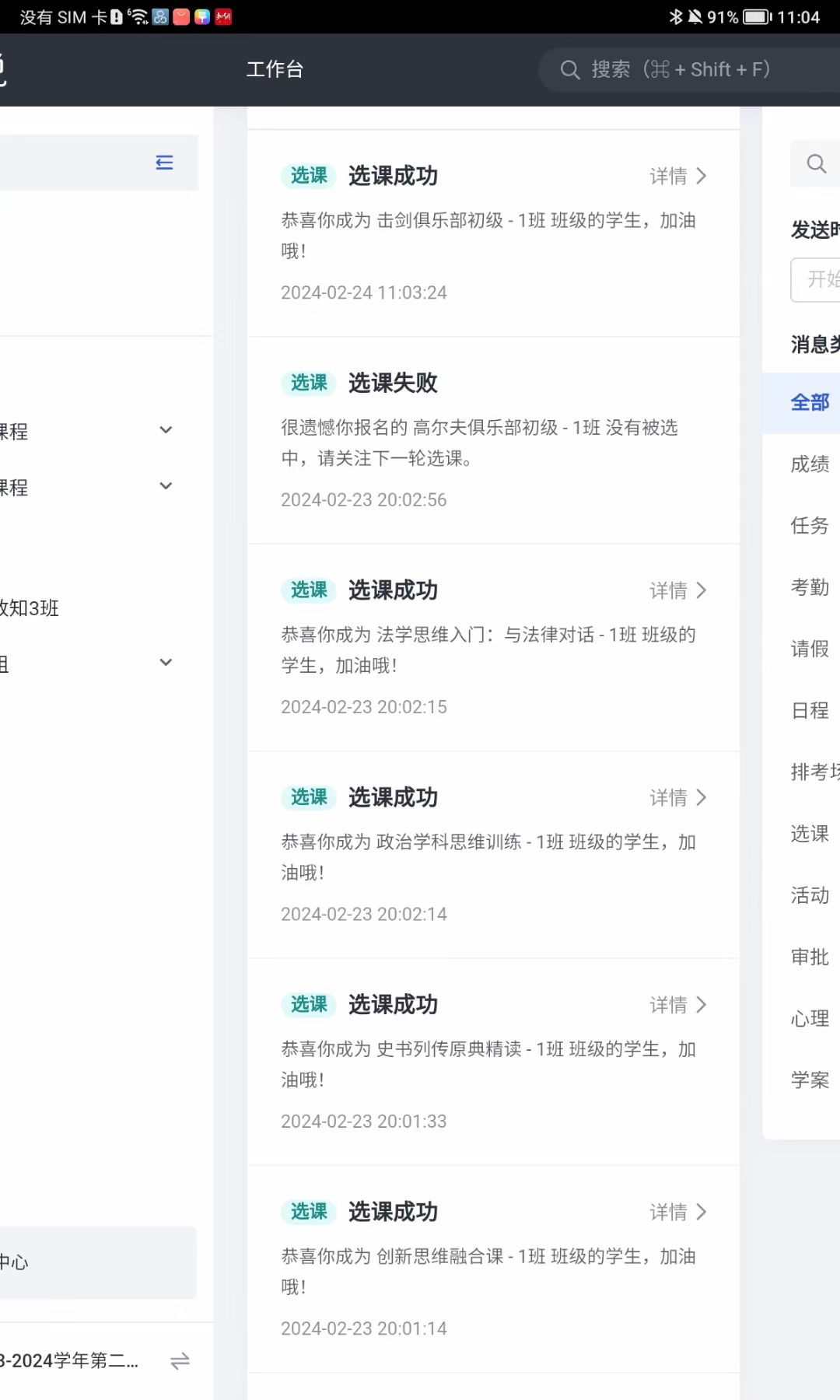Click the start date input field
This screenshot has height=1400, width=840.
[x=818, y=280]
